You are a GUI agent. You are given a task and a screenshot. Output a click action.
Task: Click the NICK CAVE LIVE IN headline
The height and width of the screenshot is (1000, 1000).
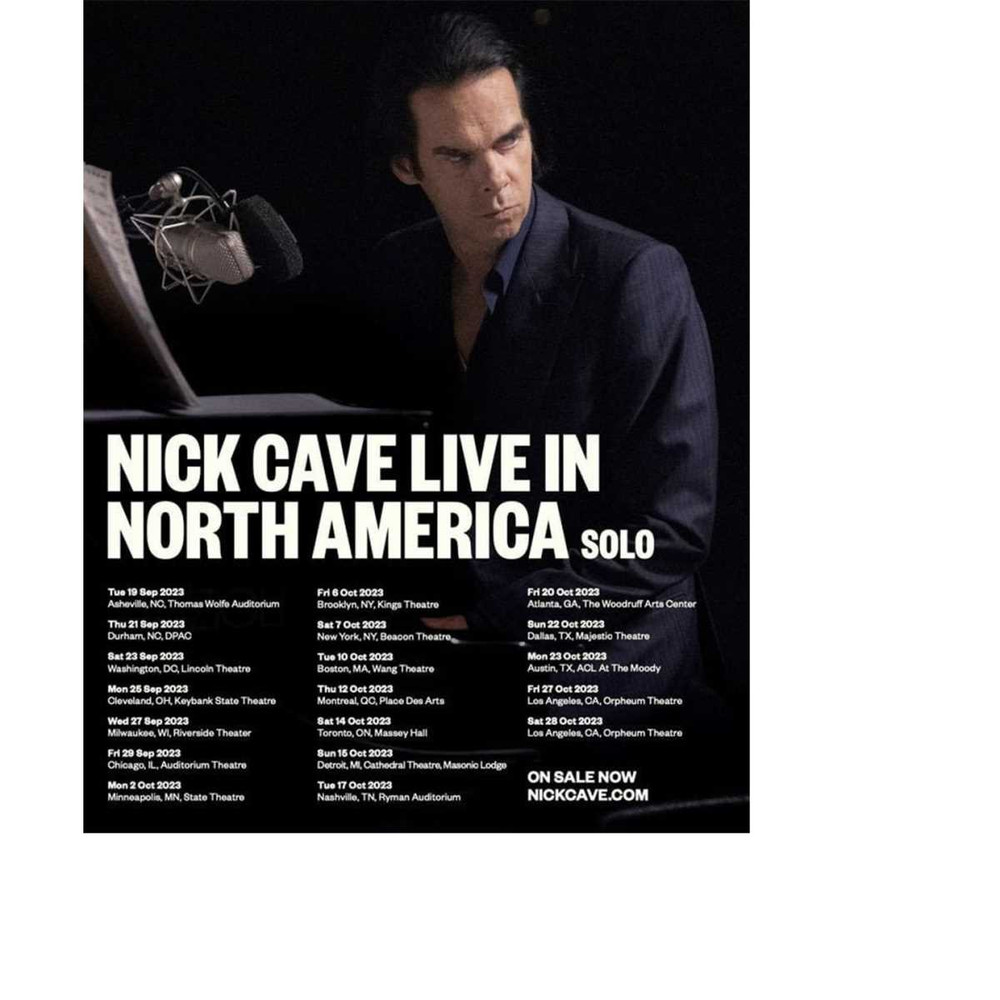point(353,462)
